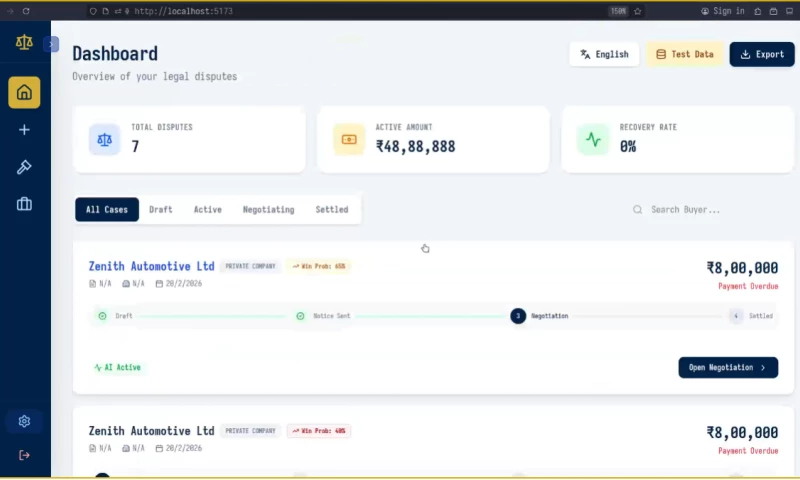This screenshot has height=480, width=800.
Task: Click Win Prob 40% badge
Action: click(x=318, y=431)
